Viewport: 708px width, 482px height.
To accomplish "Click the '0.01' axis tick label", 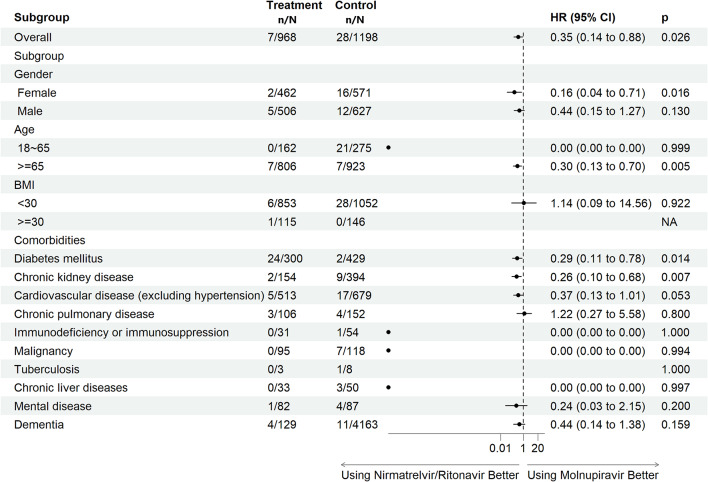I will [x=500, y=448].
